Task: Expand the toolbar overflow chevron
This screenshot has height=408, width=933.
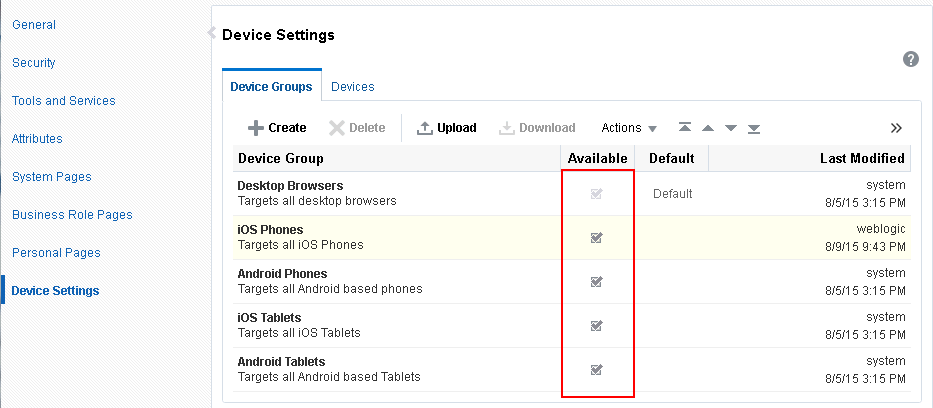Action: (896, 128)
